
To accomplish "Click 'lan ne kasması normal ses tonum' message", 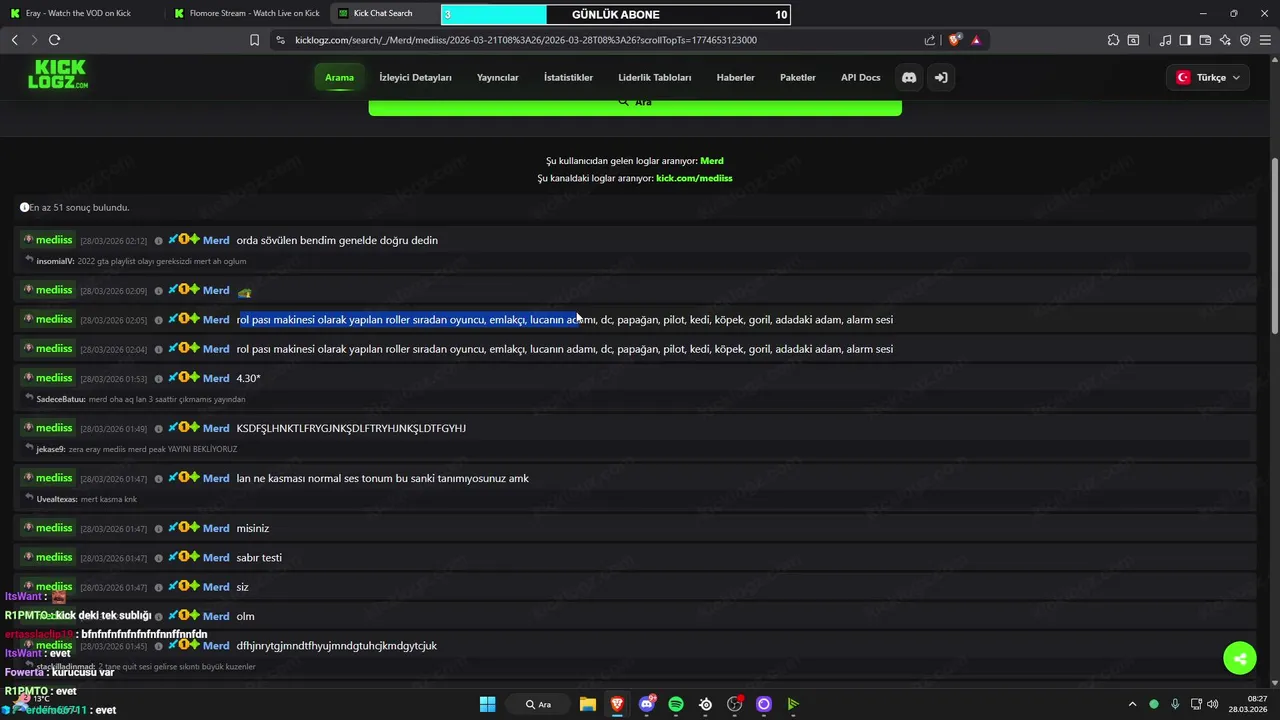I will [x=382, y=478].
